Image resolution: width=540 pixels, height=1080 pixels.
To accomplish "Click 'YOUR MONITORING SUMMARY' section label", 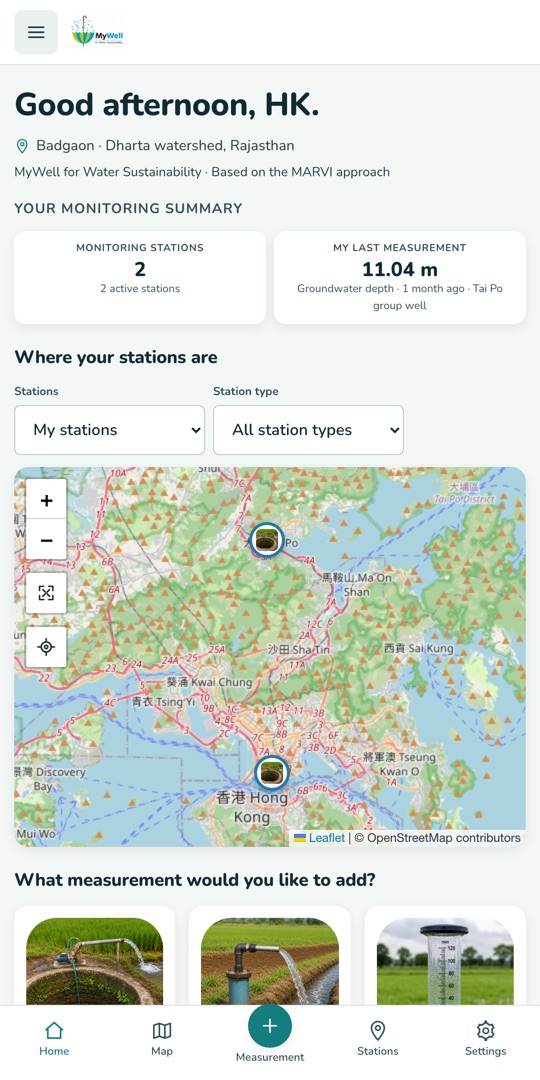I will [128, 208].
